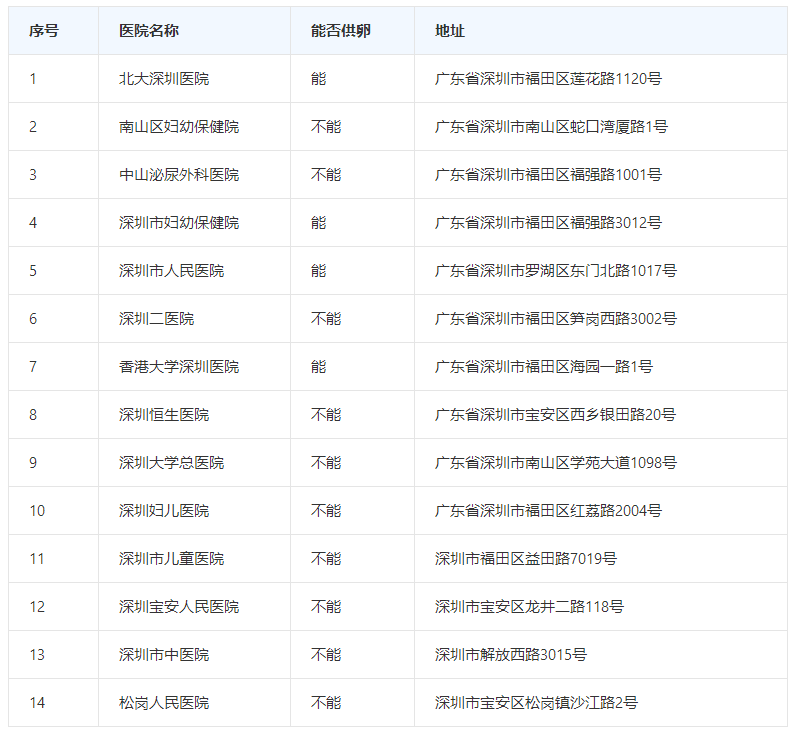Select hospital name 深圳妇儿医院
The height and width of the screenshot is (735, 796).
164,510
